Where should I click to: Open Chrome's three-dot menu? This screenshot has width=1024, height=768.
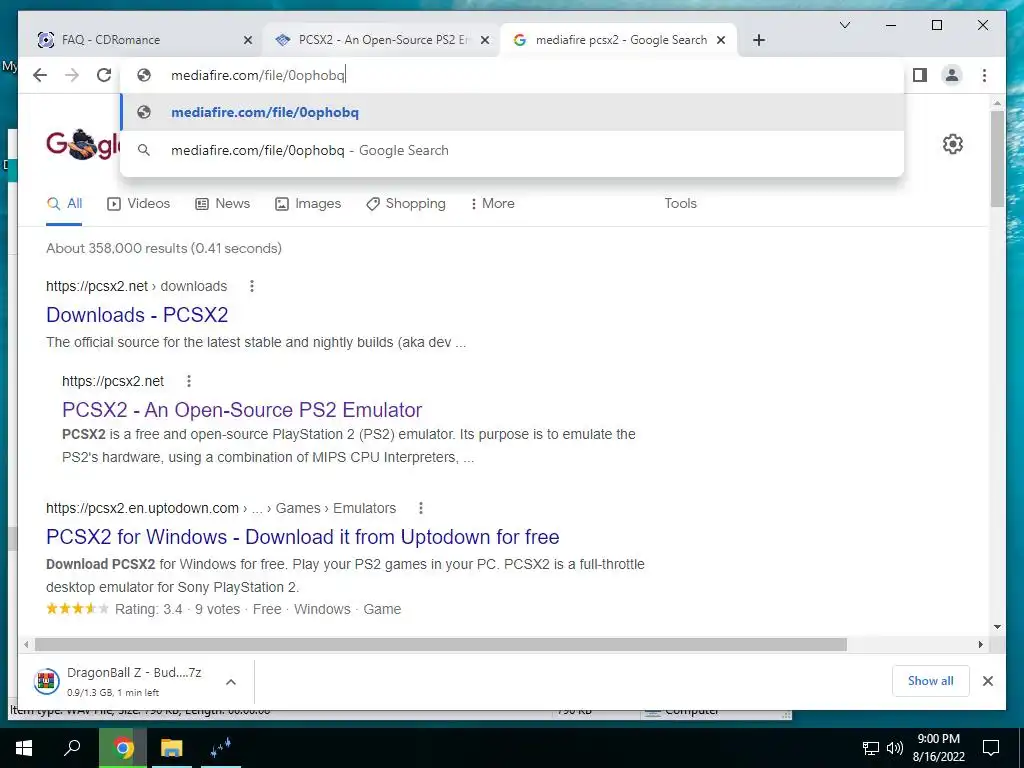click(984, 75)
